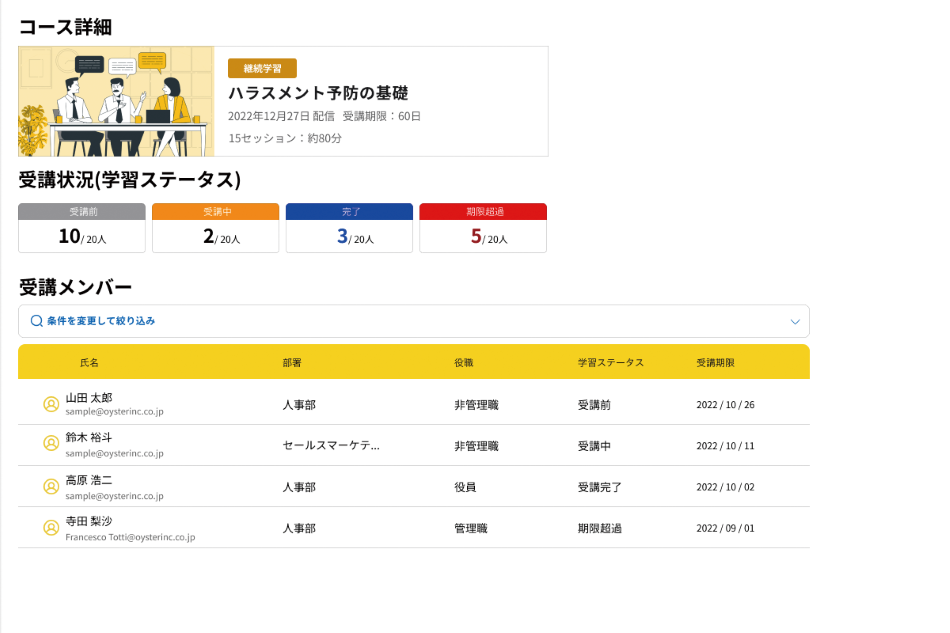Sort by 受講期限 column header

(x=715, y=362)
